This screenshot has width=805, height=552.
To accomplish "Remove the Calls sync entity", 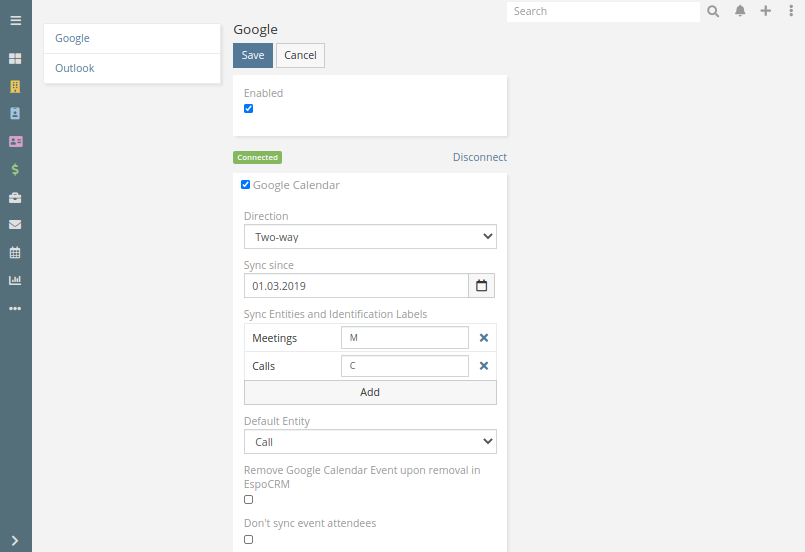I will point(484,366).
